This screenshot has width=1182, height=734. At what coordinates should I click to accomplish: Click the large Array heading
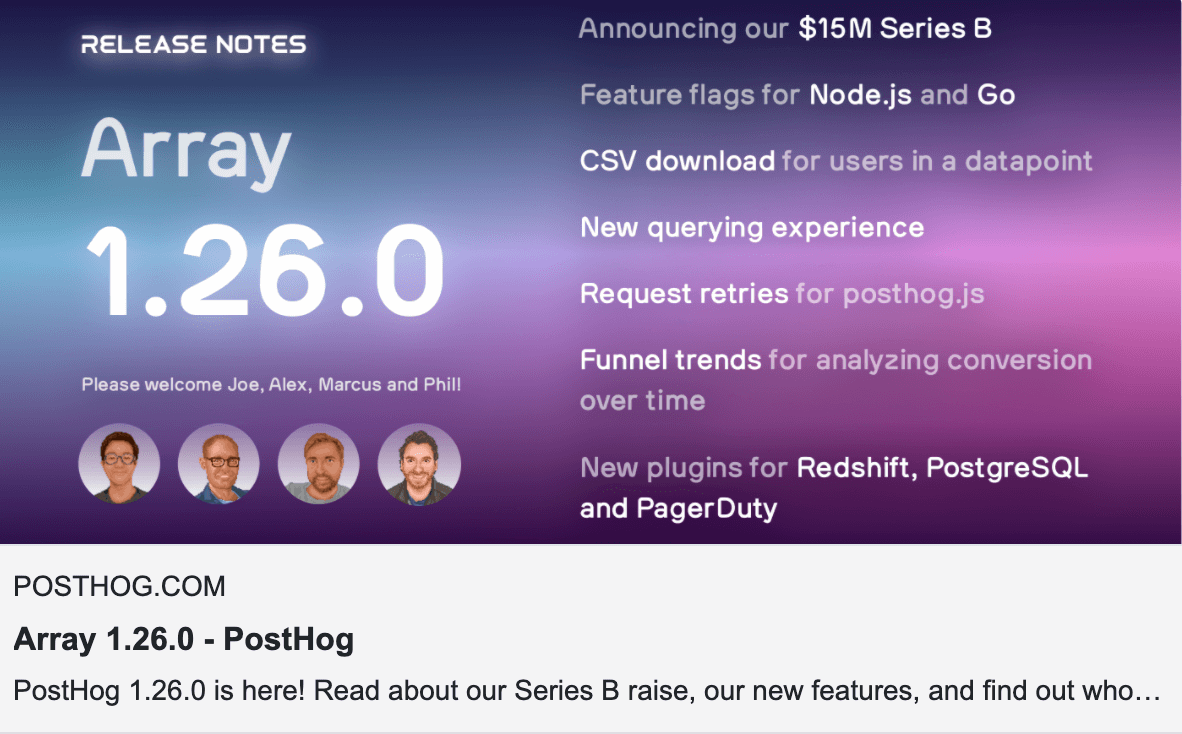coord(185,152)
